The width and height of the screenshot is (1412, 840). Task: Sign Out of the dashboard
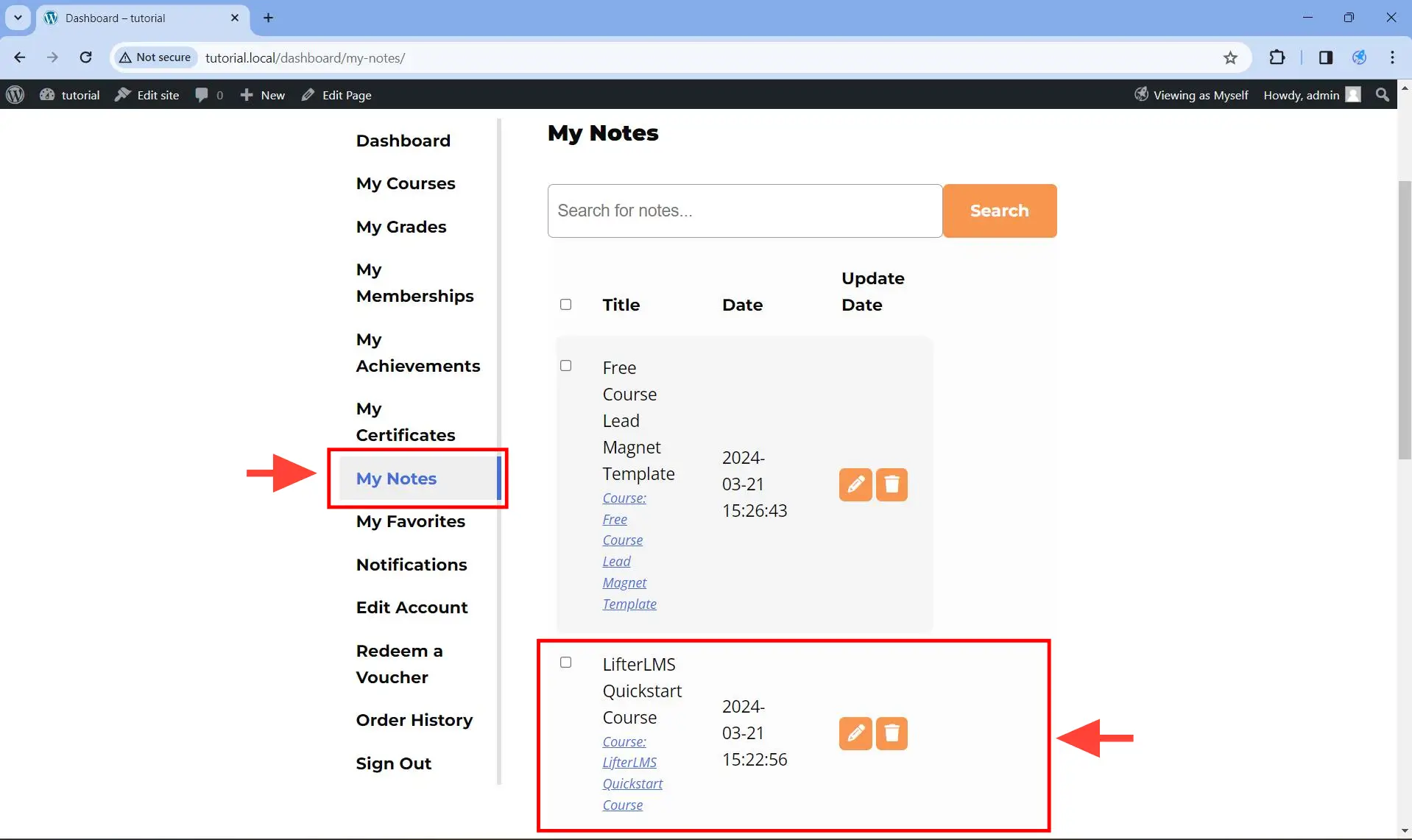point(394,763)
